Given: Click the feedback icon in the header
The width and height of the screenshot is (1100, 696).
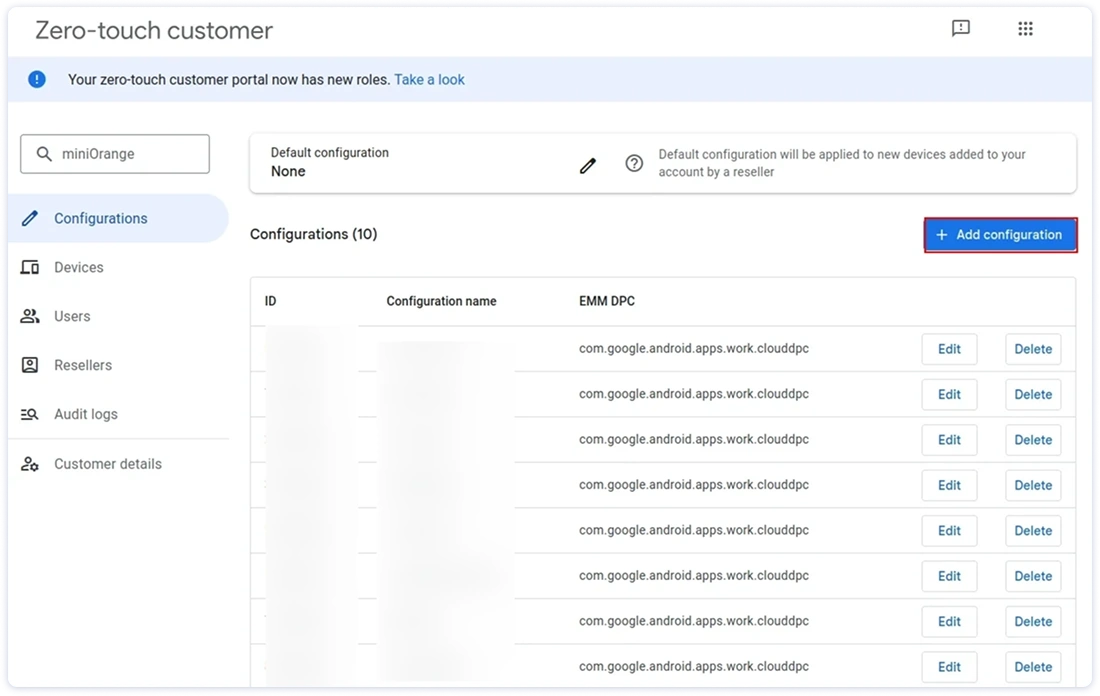Looking at the screenshot, I should click(x=960, y=29).
